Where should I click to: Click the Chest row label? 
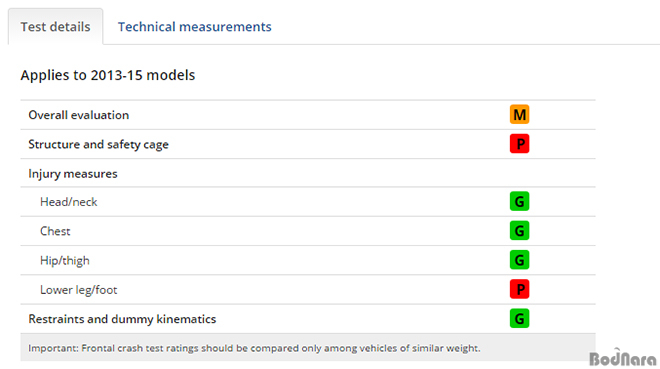click(55, 231)
